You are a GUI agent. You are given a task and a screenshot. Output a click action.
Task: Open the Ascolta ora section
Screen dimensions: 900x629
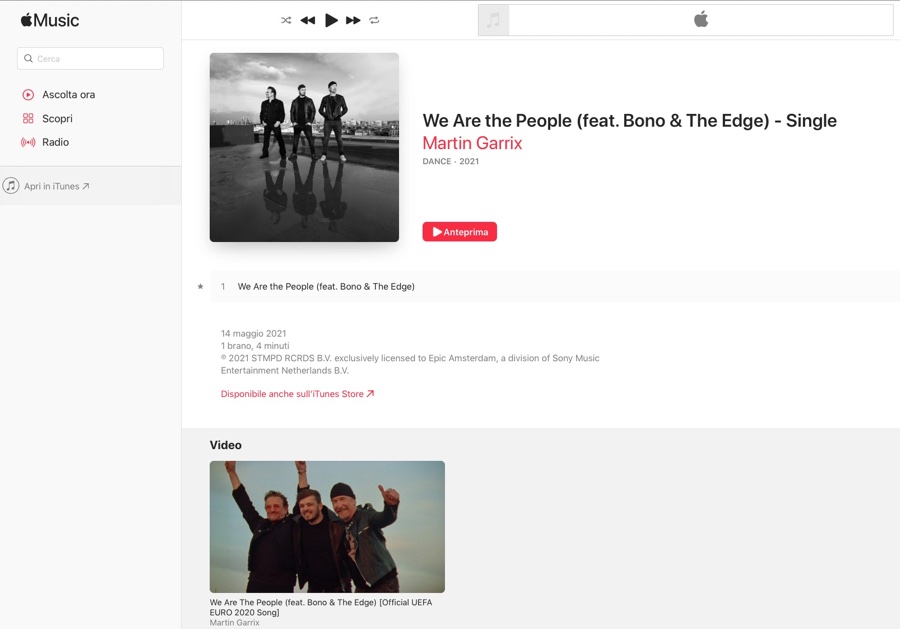[59, 95]
